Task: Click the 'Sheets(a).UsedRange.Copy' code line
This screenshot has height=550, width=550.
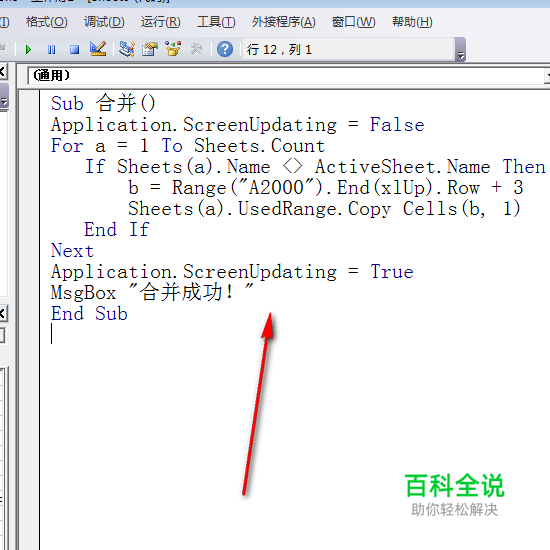Action: 324,209
